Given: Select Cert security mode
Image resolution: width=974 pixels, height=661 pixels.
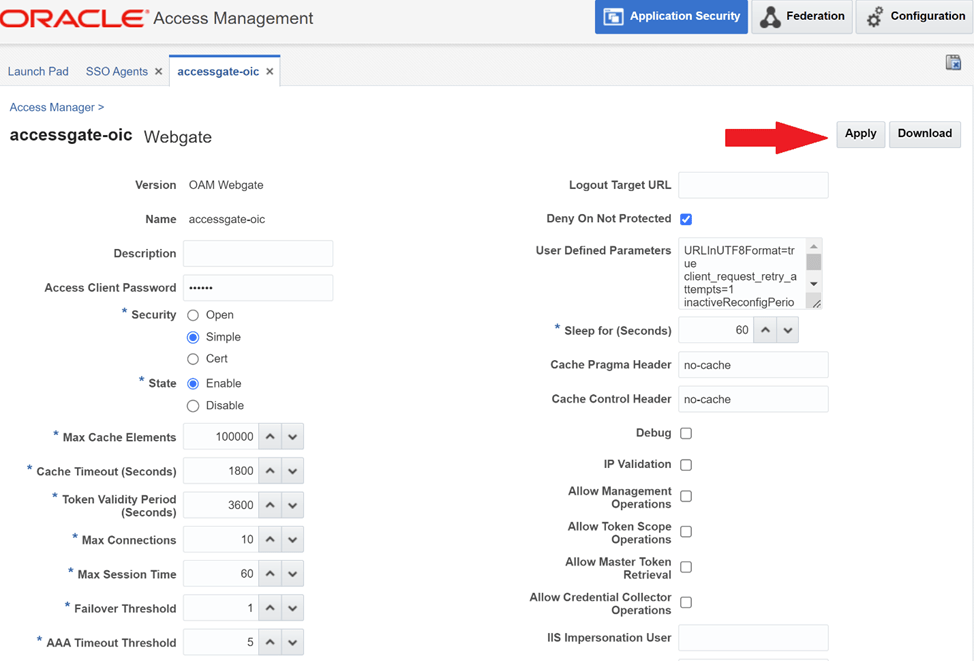Looking at the screenshot, I should [x=193, y=359].
